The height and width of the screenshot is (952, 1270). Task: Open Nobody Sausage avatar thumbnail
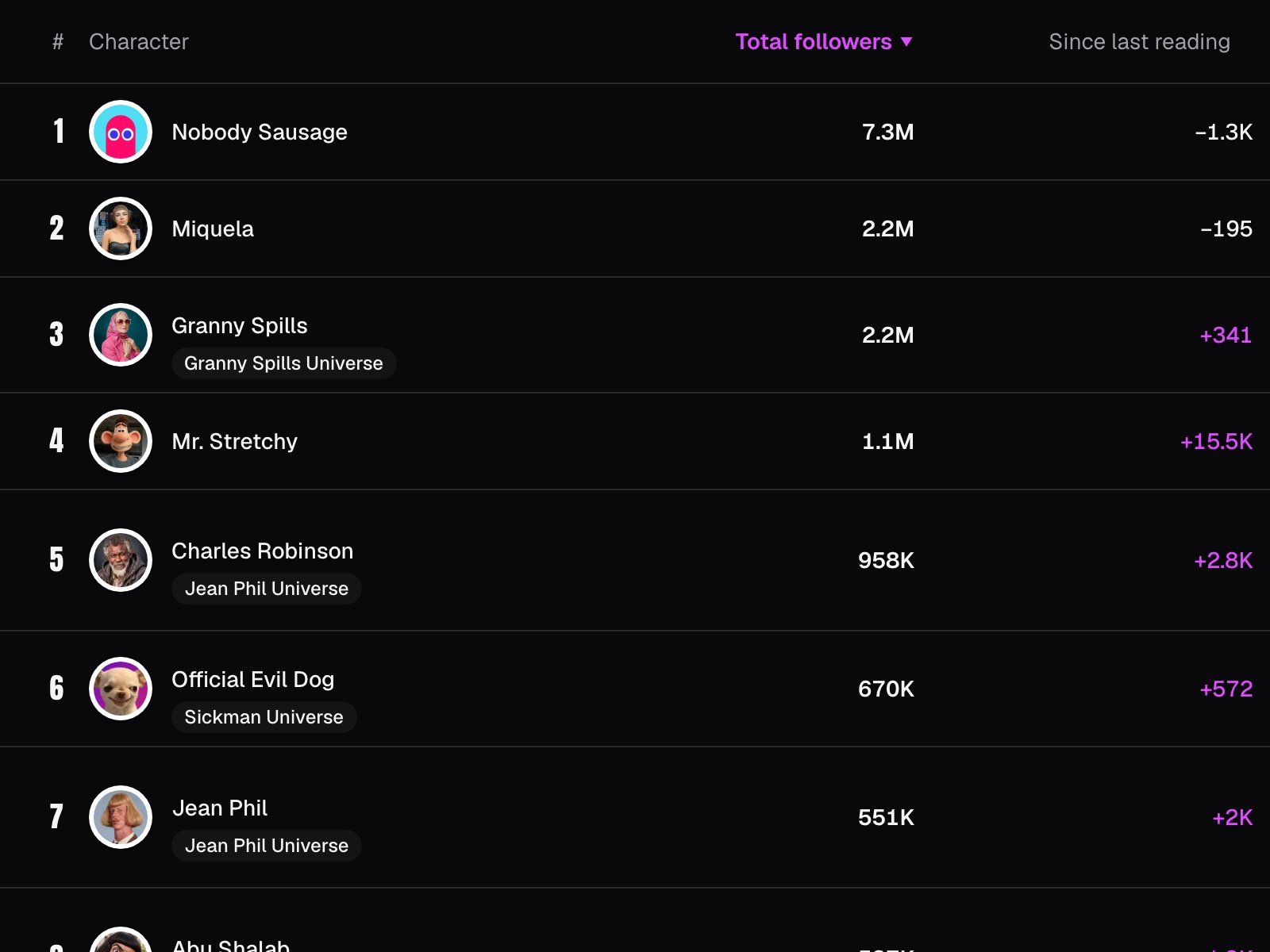pyautogui.click(x=121, y=132)
